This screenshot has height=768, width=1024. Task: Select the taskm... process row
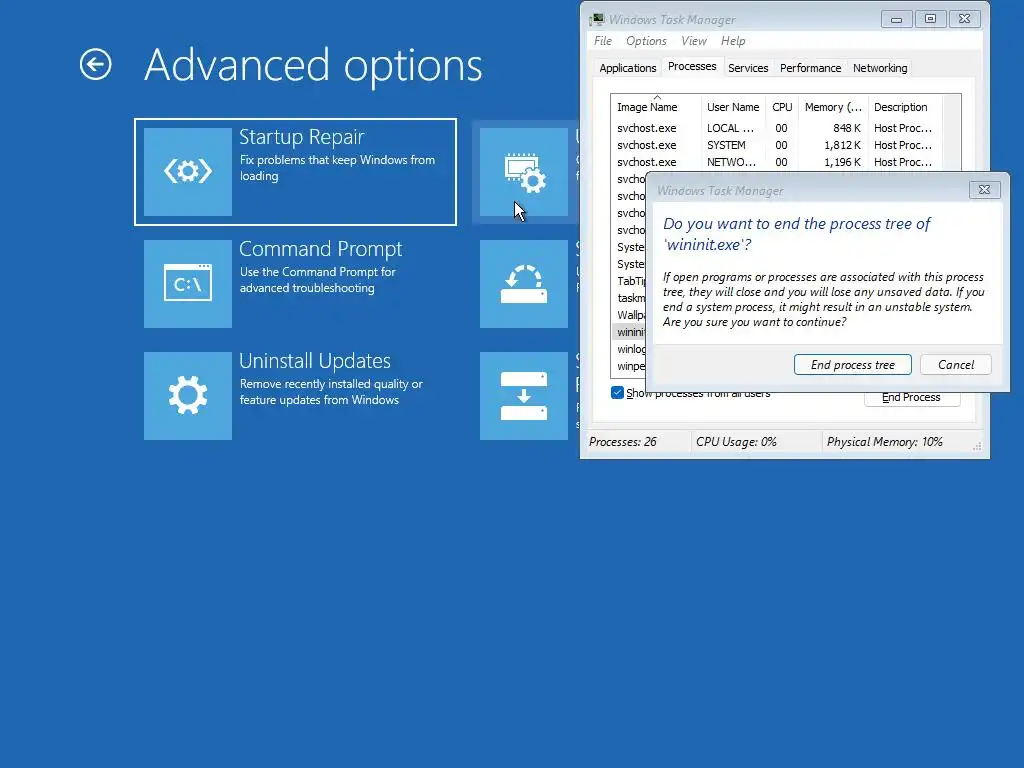(x=630, y=298)
